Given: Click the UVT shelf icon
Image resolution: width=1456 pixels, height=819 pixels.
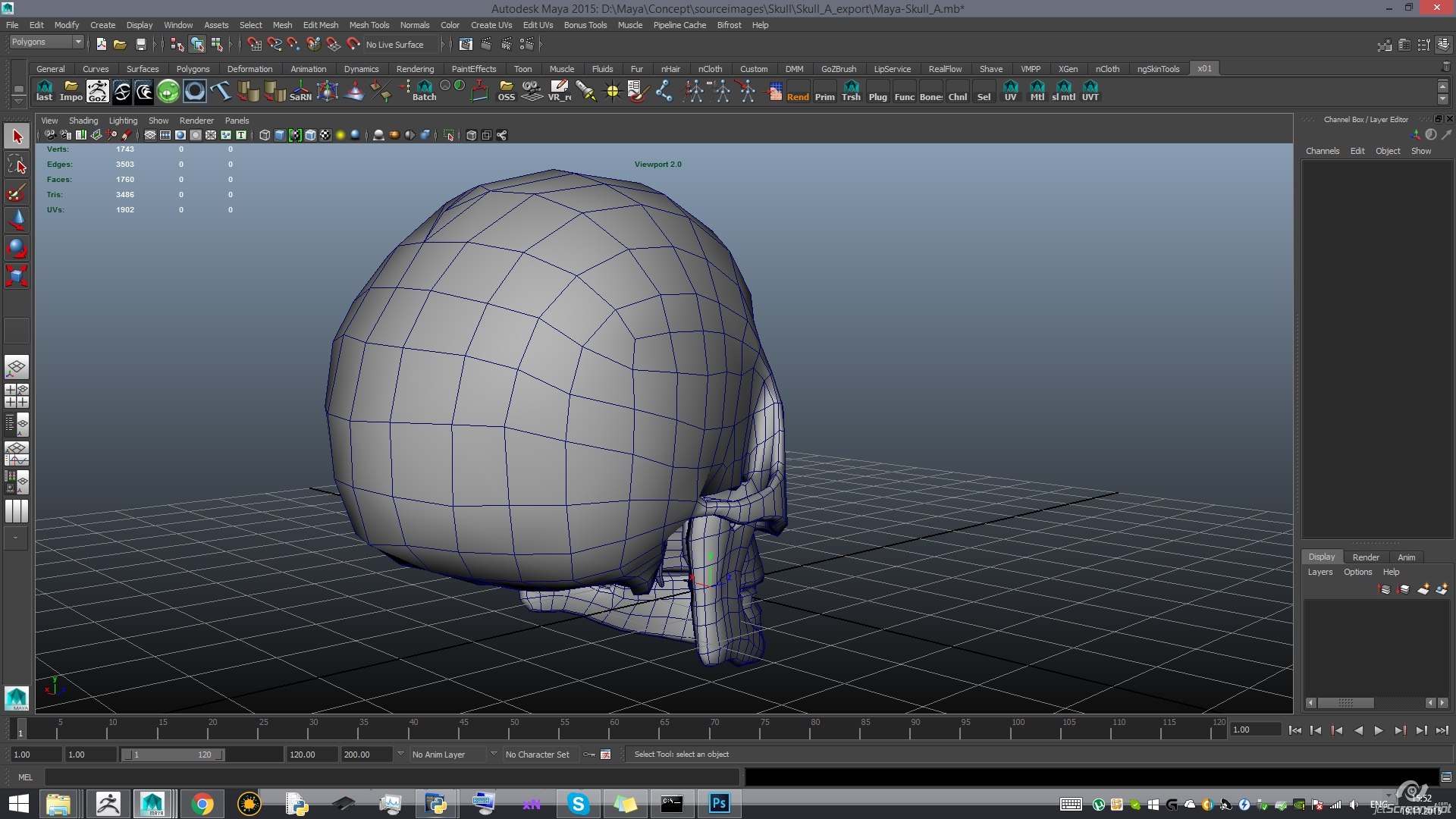Looking at the screenshot, I should click(1090, 91).
